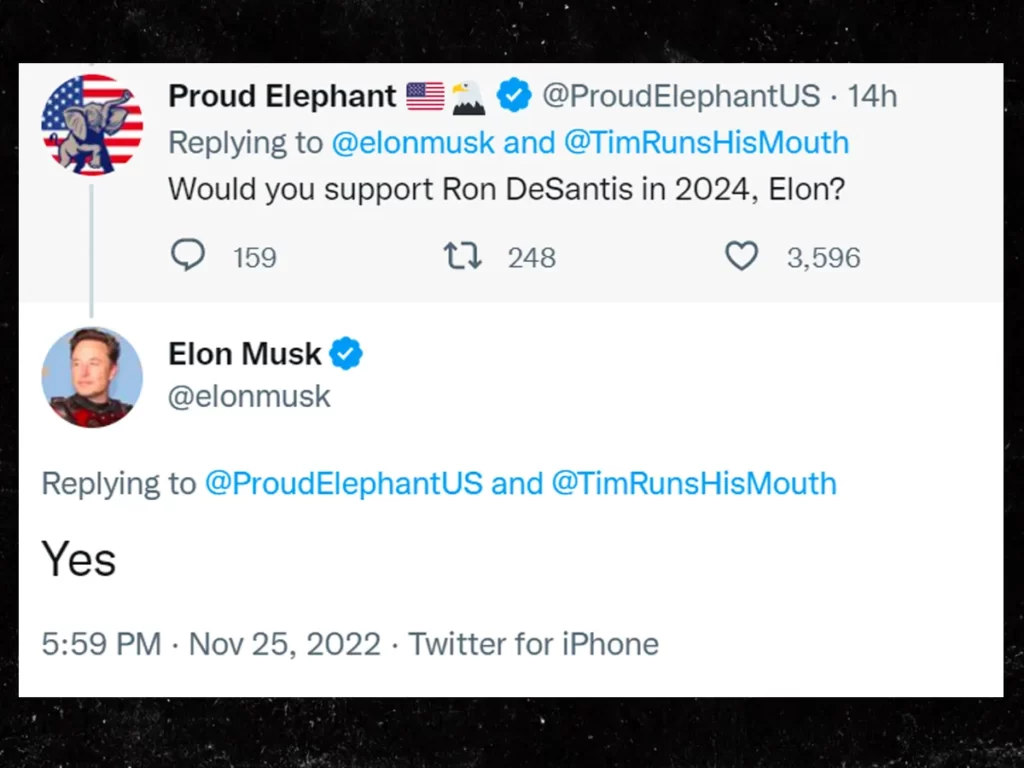Viewport: 1024px width, 768px height.
Task: Click the @ProudElephantUS handle beside 14h
Action: pyautogui.click(x=680, y=97)
